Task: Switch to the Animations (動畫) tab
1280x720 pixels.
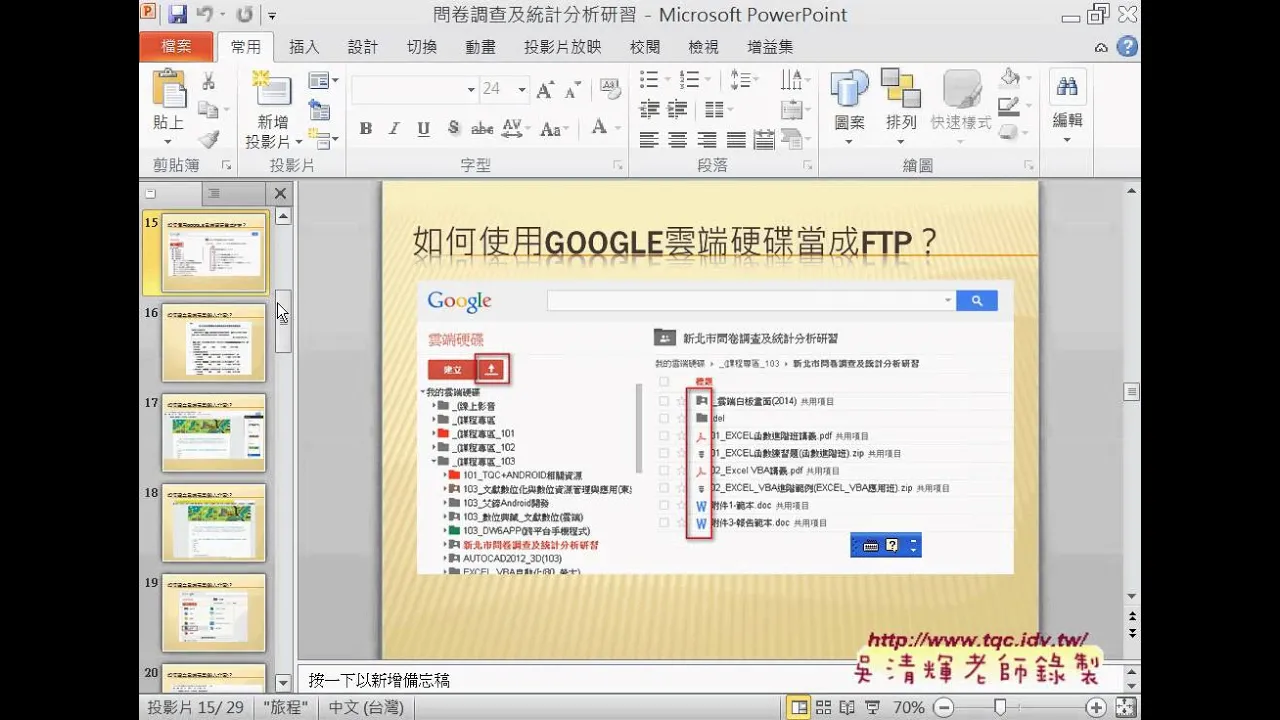Action: click(480, 47)
